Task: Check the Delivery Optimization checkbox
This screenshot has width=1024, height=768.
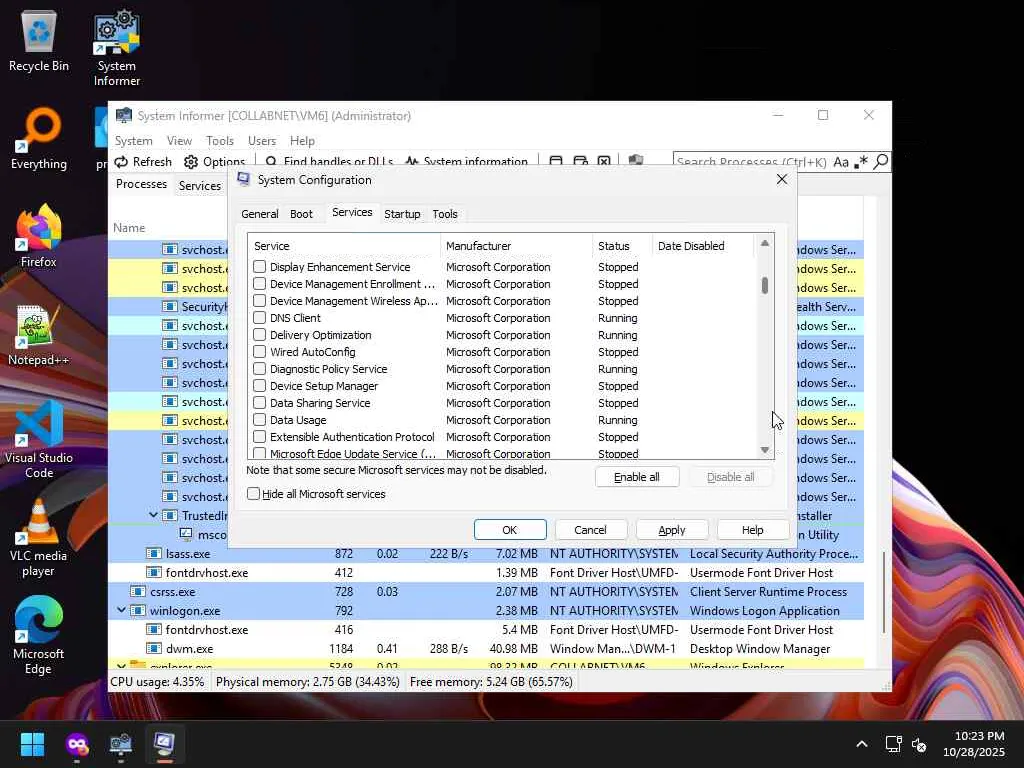Action: (259, 334)
